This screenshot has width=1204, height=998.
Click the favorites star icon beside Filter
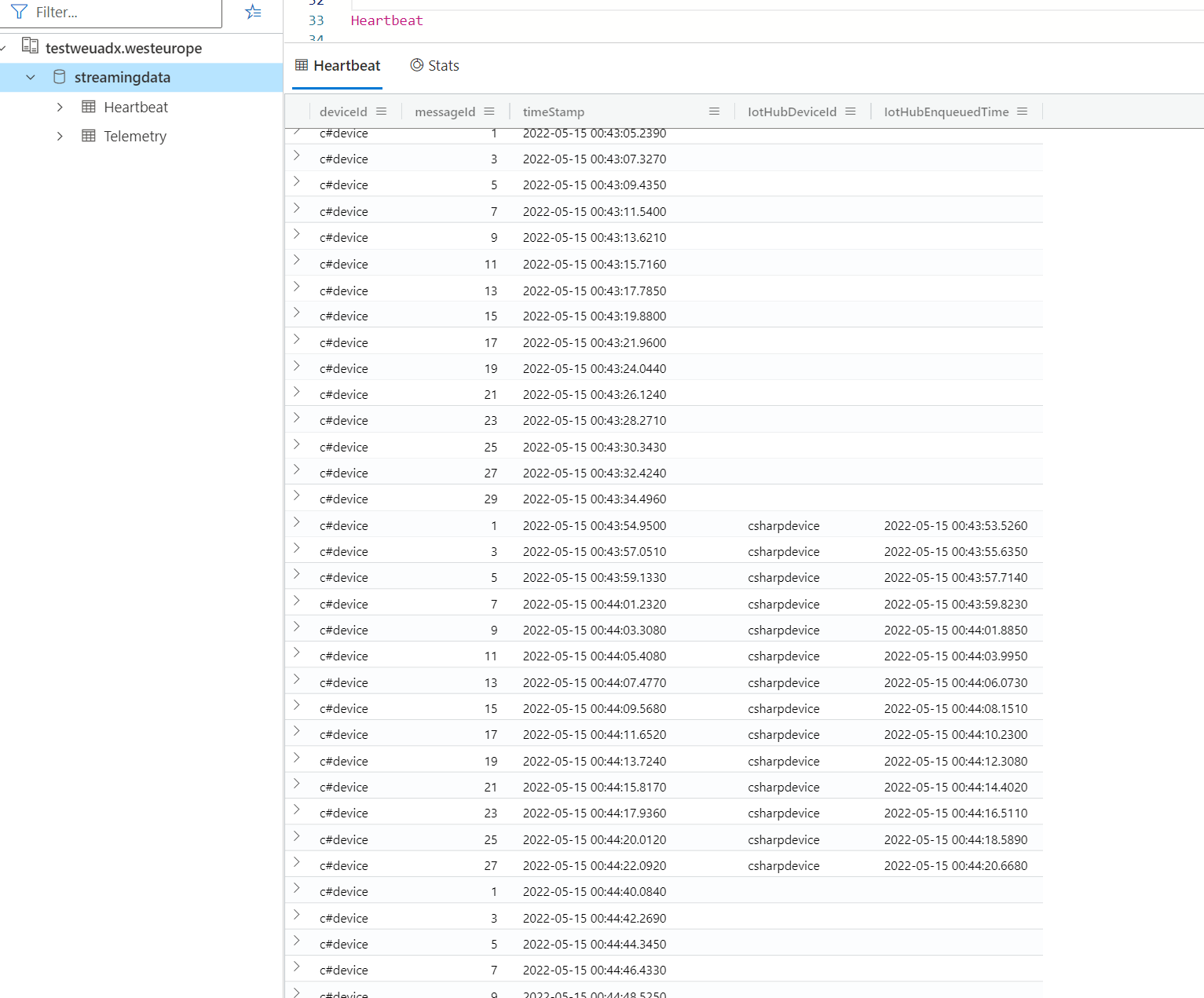pos(253,12)
